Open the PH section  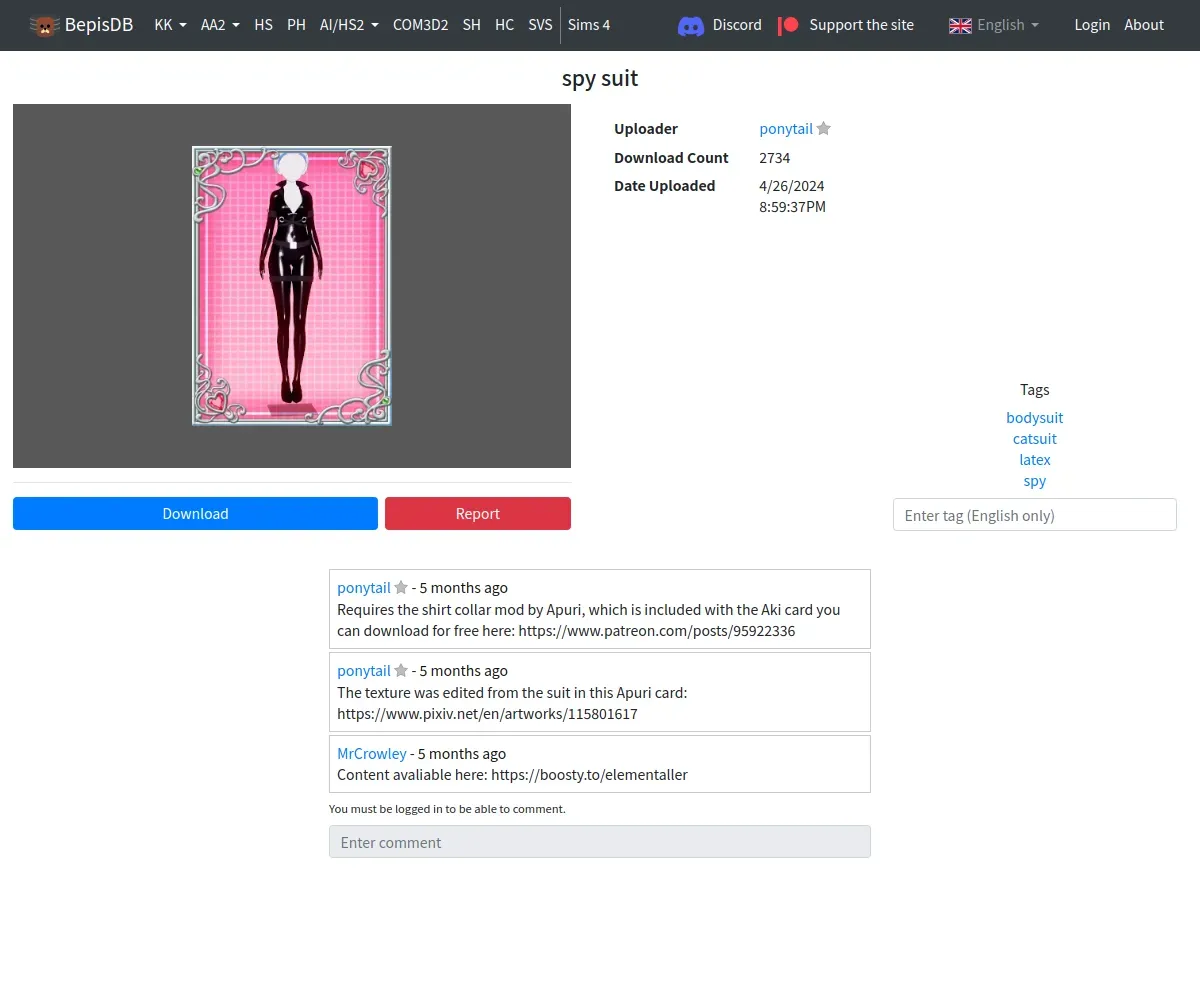tap(296, 25)
